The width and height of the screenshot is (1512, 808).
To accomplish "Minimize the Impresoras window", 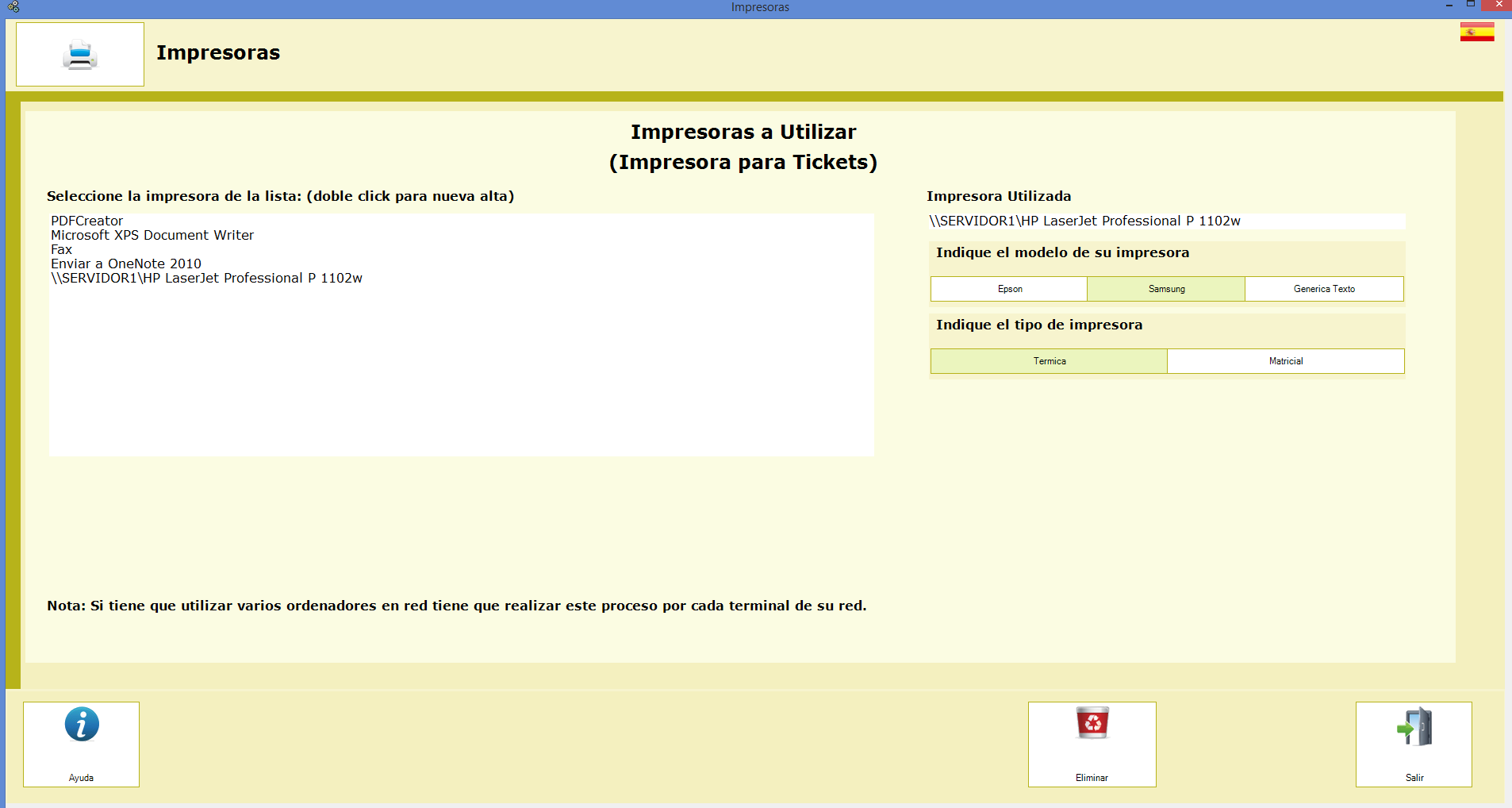I will (x=1449, y=6).
